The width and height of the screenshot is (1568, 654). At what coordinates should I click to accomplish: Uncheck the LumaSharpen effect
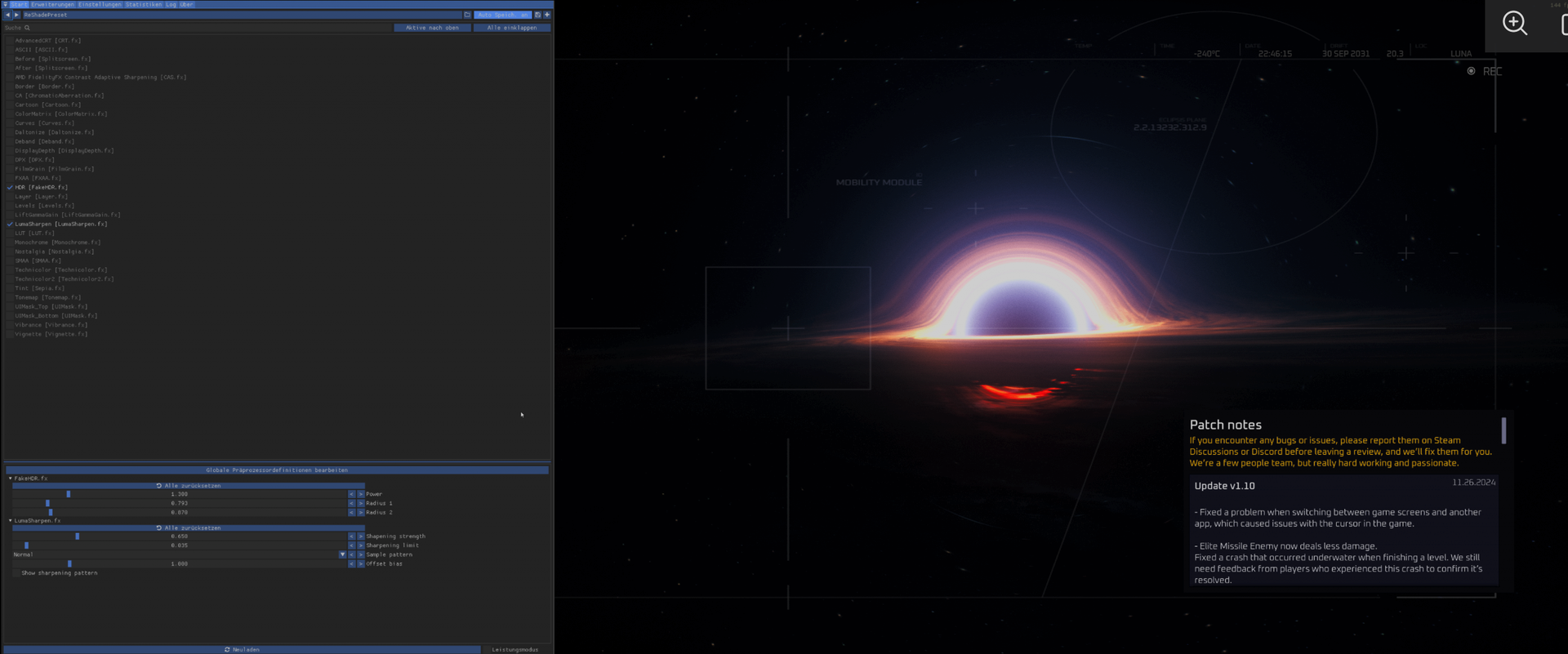10,224
